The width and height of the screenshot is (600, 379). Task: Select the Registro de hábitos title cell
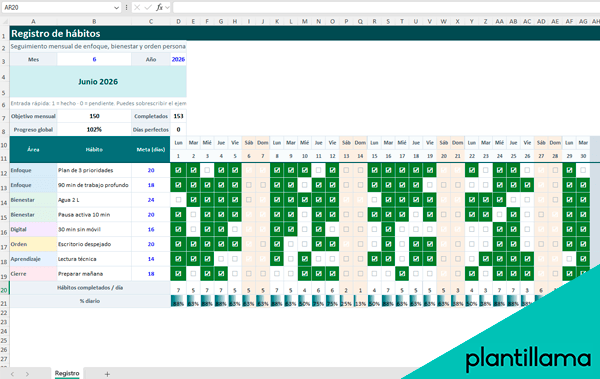pos(305,34)
